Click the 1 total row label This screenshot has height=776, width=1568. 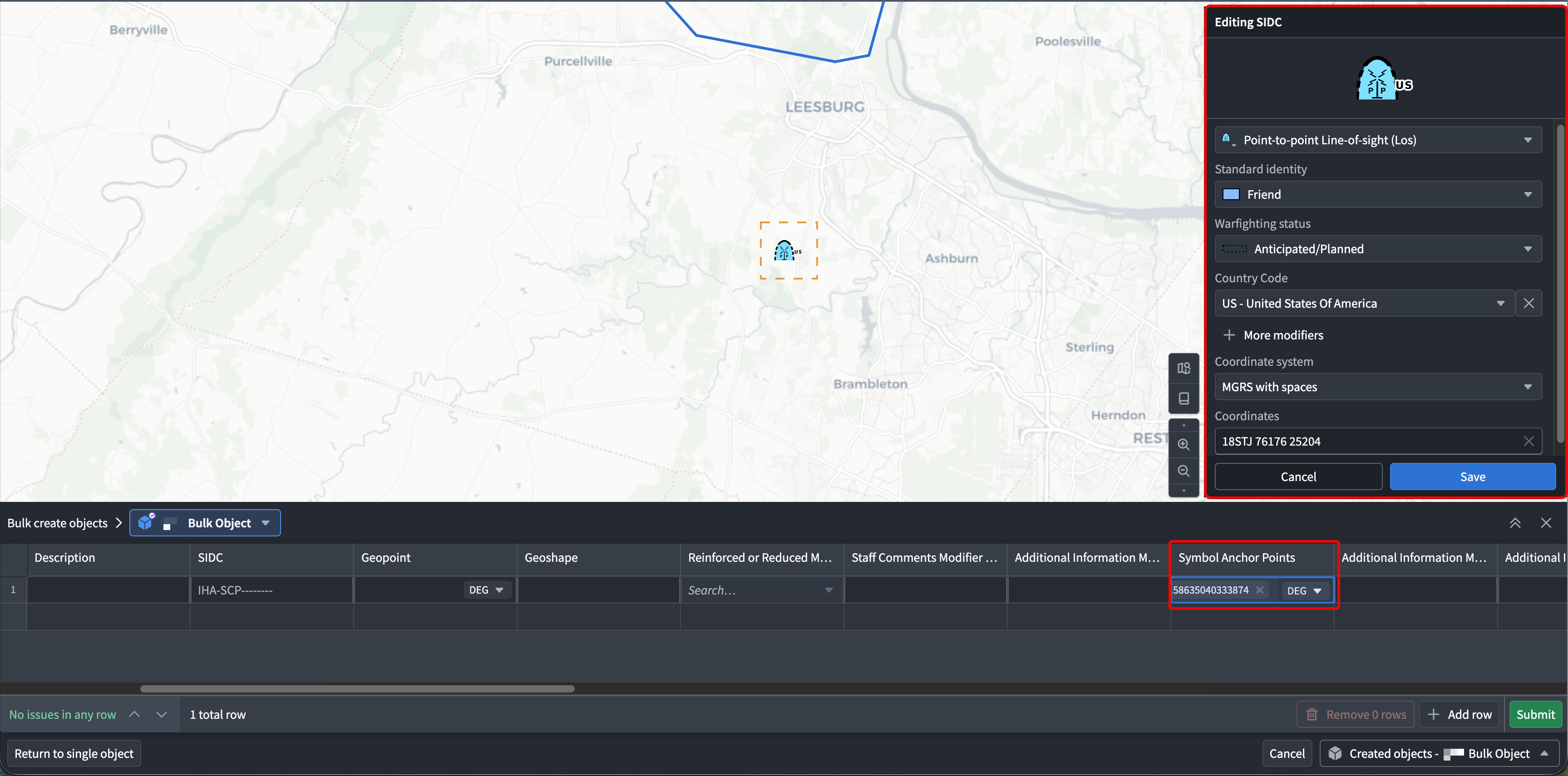coord(218,715)
